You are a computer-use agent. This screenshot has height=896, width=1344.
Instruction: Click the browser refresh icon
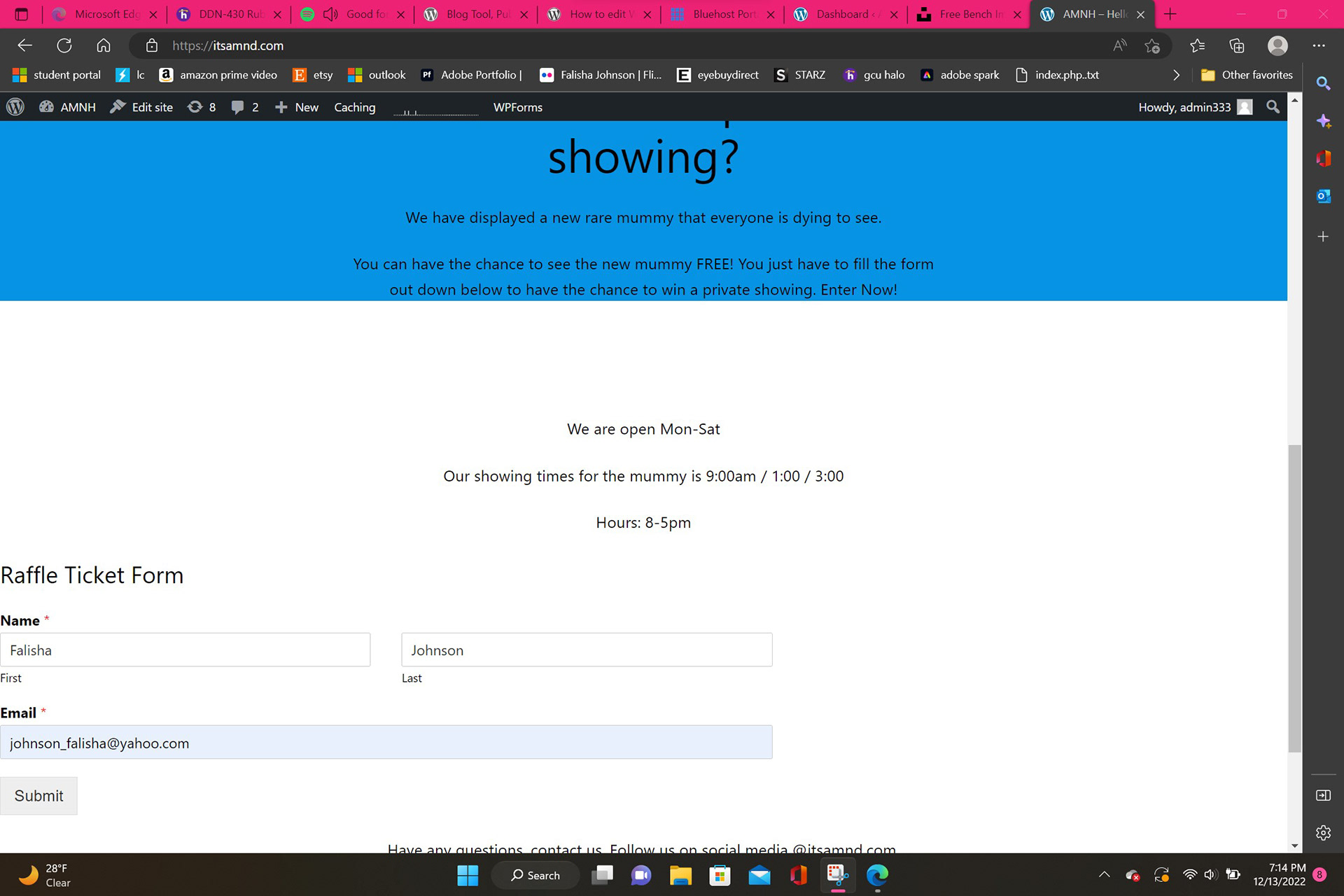(x=64, y=45)
